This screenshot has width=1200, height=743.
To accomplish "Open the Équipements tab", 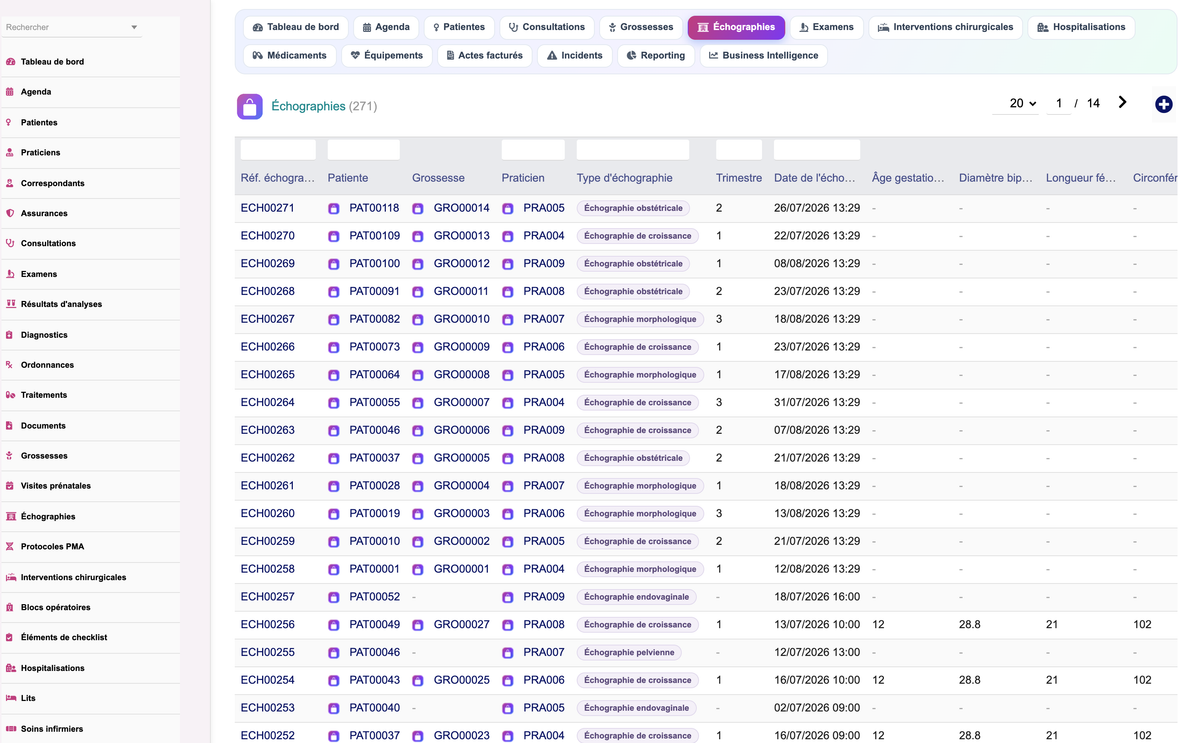I will [x=386, y=55].
